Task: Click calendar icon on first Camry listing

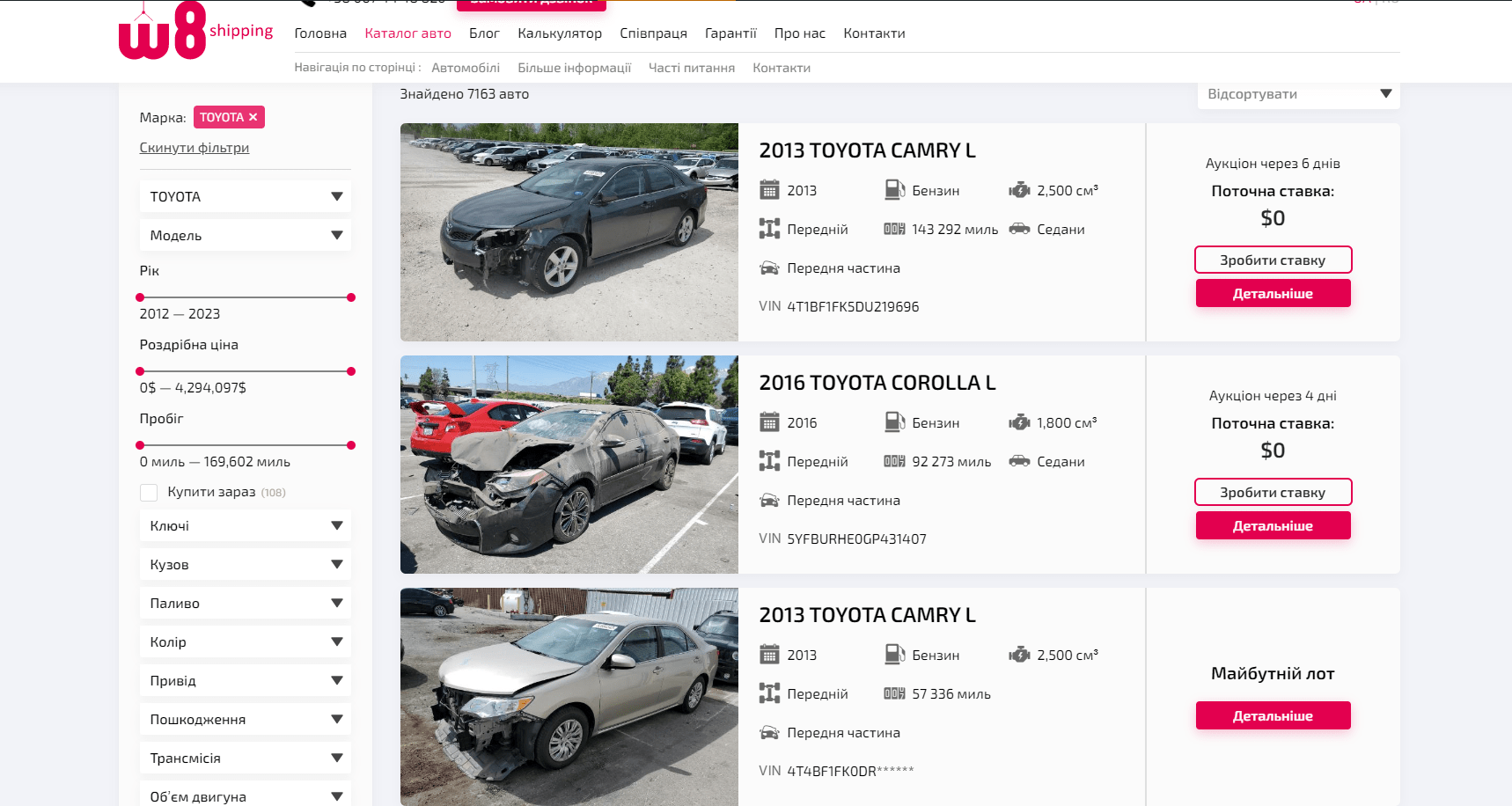Action: 769,190
